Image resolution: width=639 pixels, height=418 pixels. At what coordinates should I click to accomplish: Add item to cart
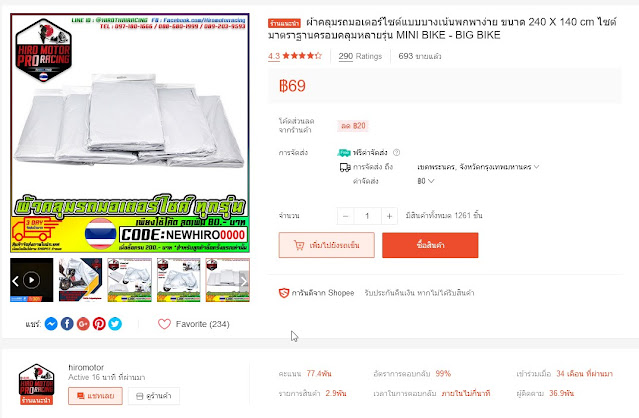tap(326, 245)
